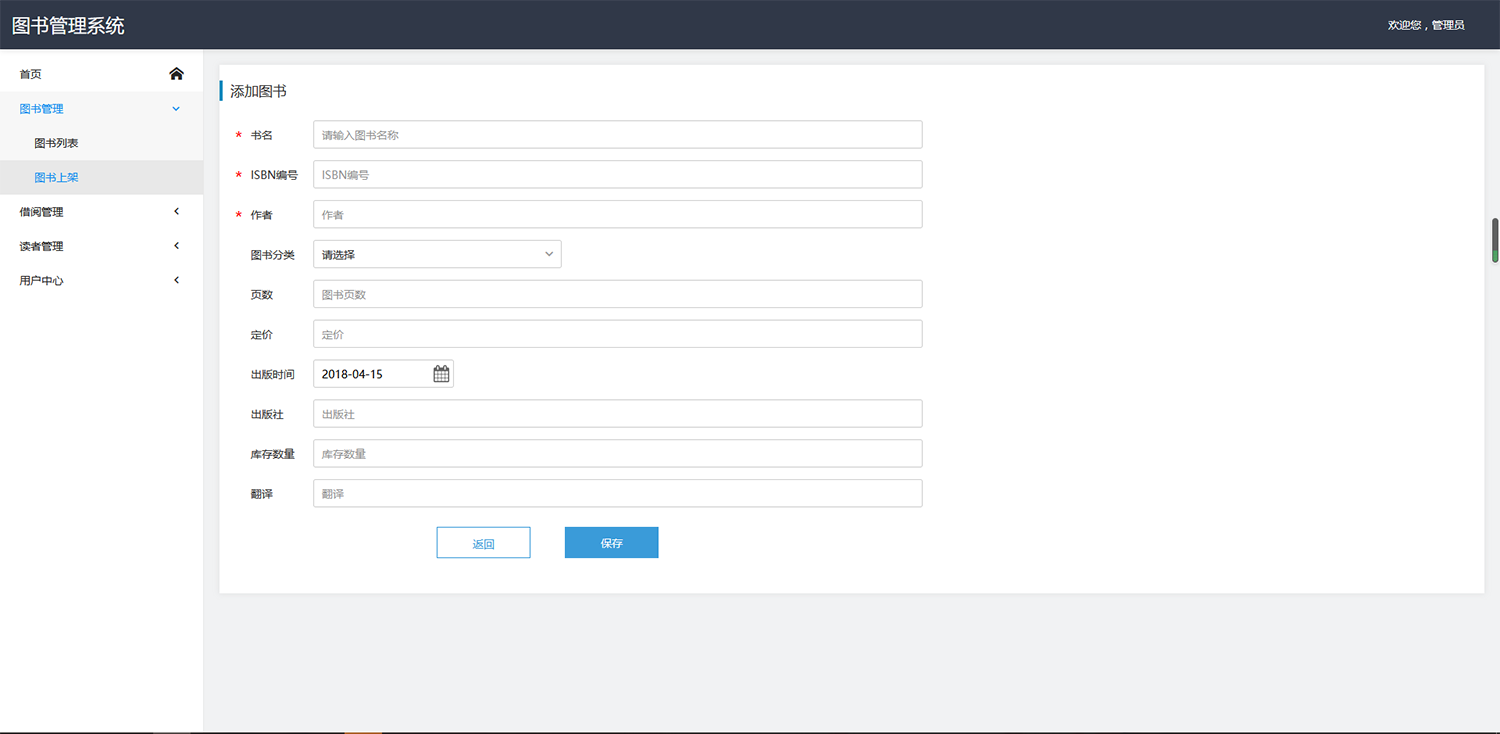
Task: Focus the 定价 input field
Action: [617, 334]
